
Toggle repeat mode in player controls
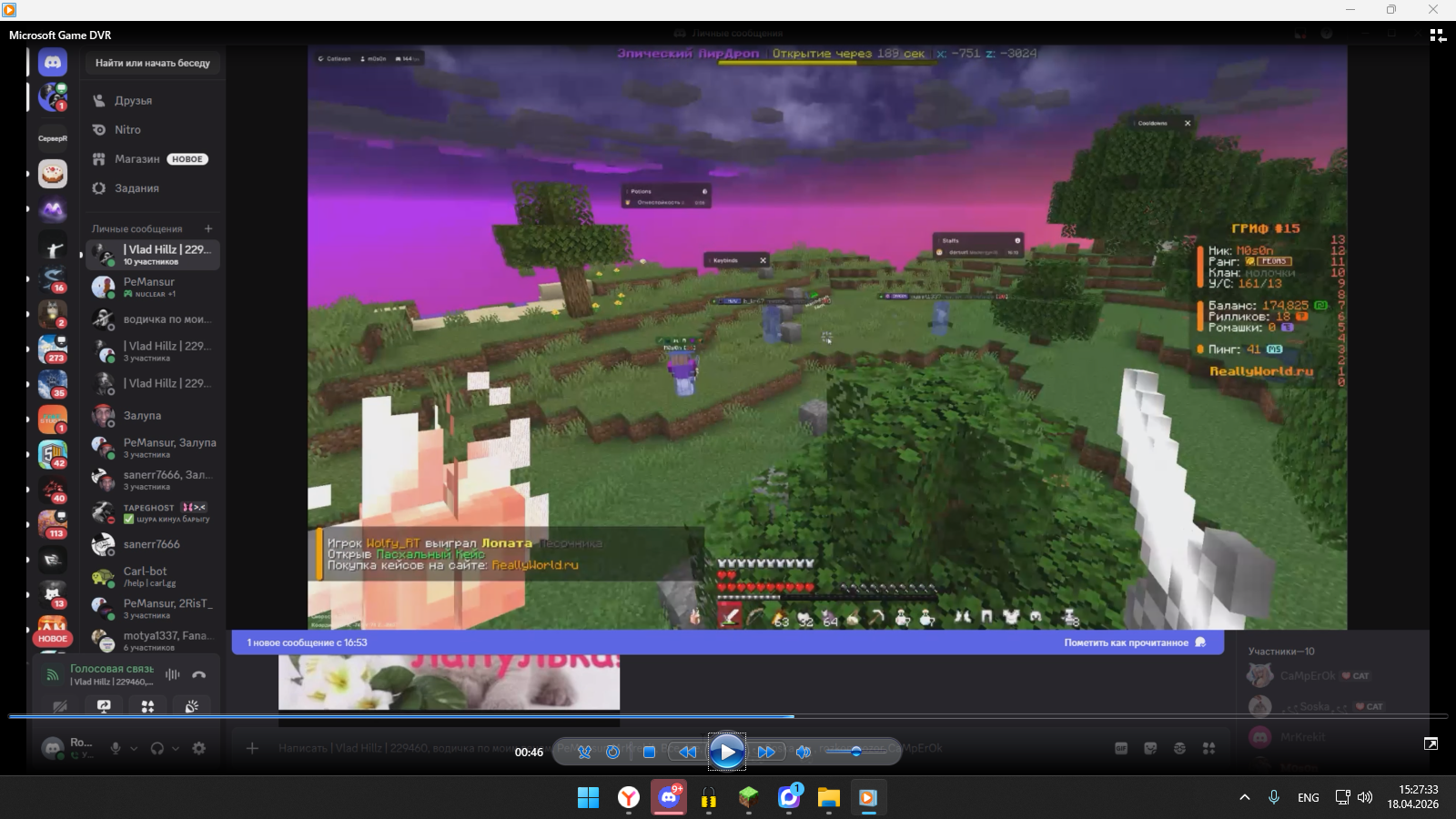pos(612,752)
